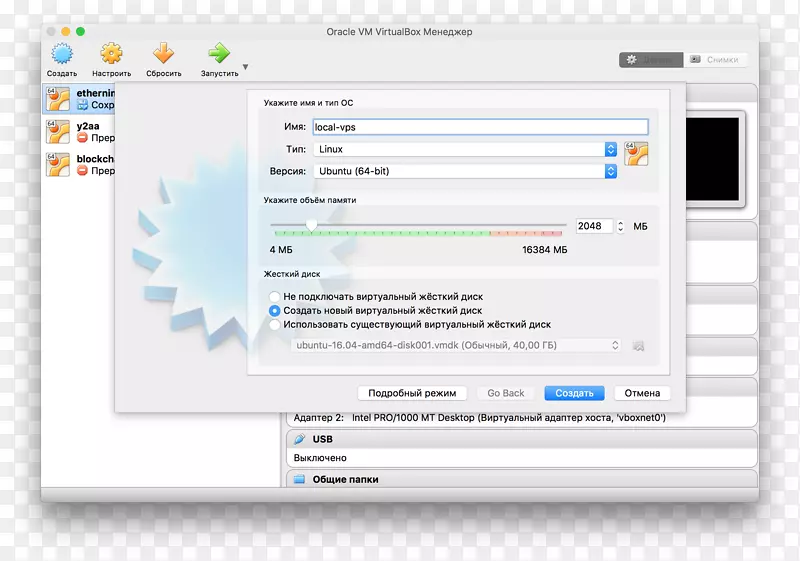Click the Отмена button
Screen dimensions: 800x561
click(x=642, y=393)
